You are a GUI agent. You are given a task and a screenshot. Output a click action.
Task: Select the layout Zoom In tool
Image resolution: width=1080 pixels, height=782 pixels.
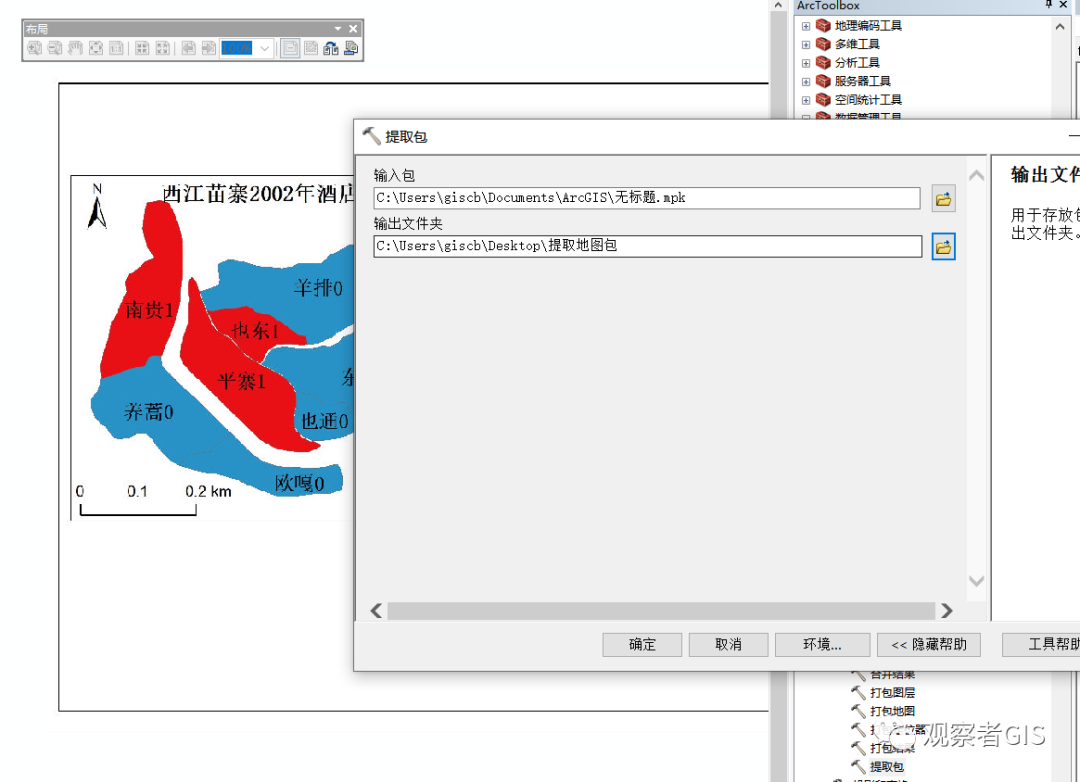click(x=34, y=48)
